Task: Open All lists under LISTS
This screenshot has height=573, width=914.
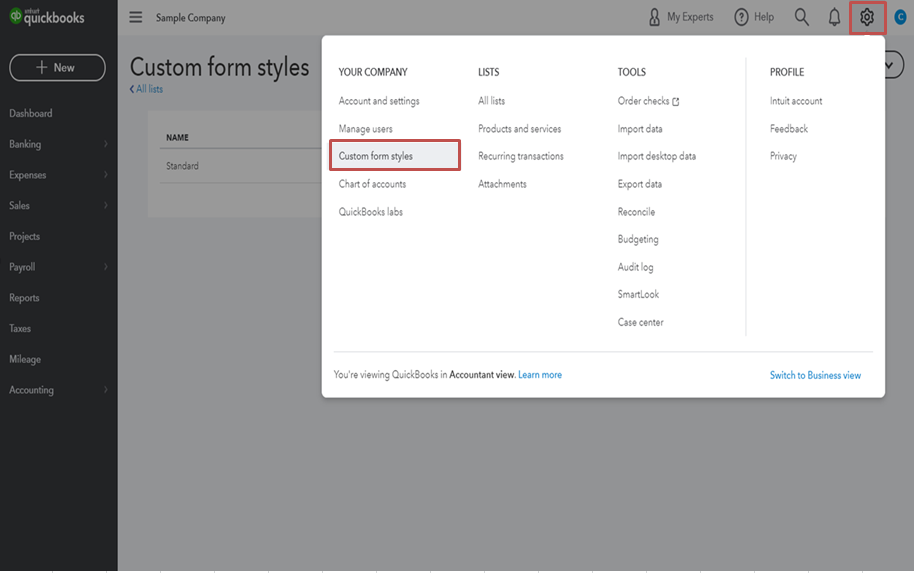Action: [x=491, y=101]
